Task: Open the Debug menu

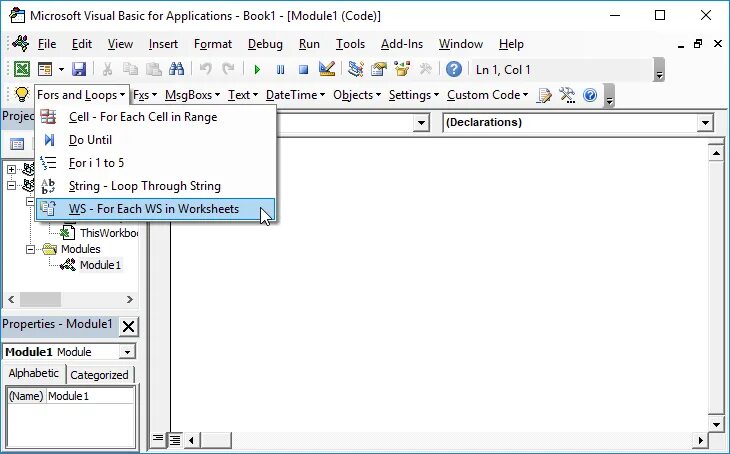Action: click(x=265, y=44)
